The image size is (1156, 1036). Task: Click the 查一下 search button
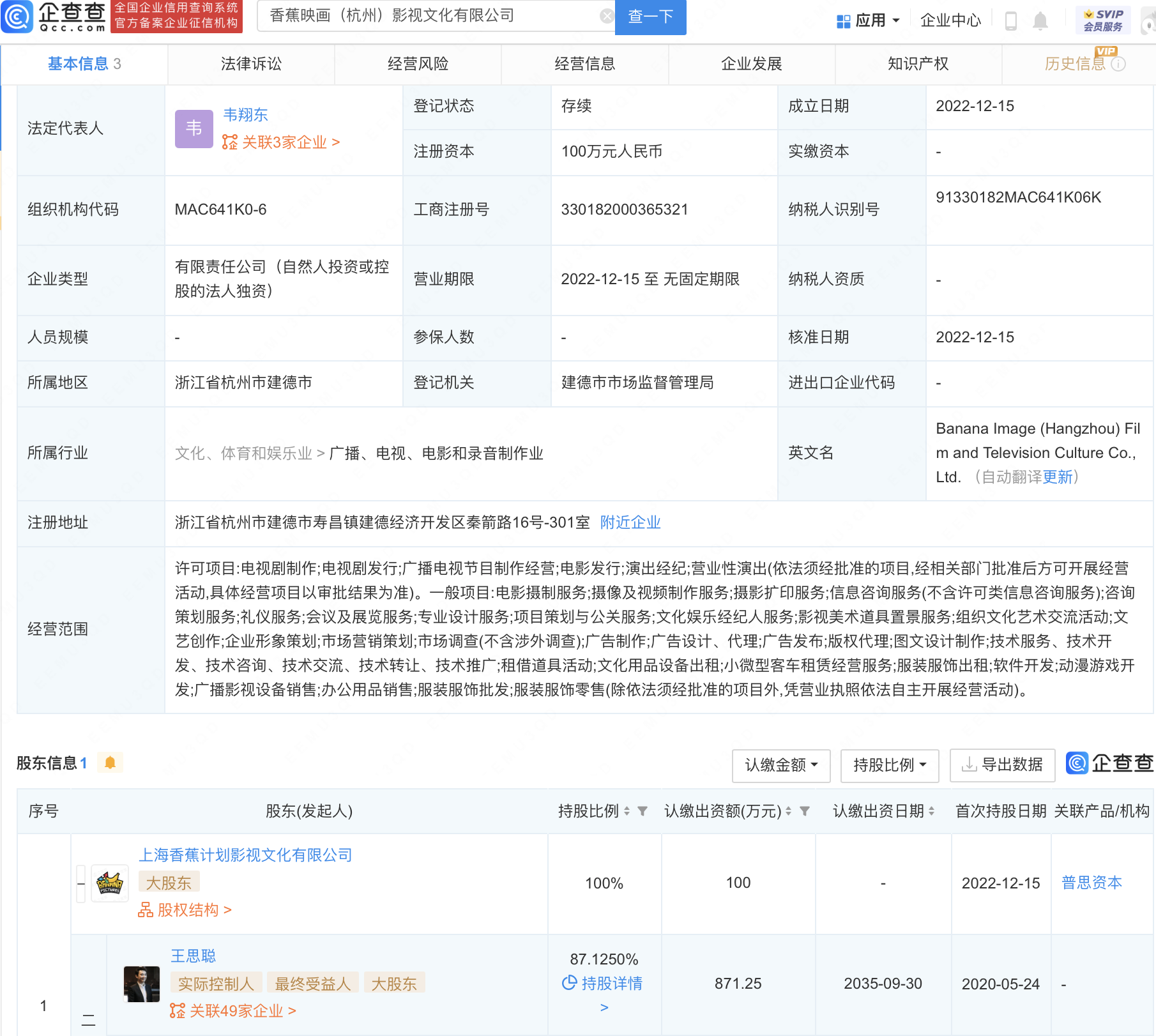[650, 17]
